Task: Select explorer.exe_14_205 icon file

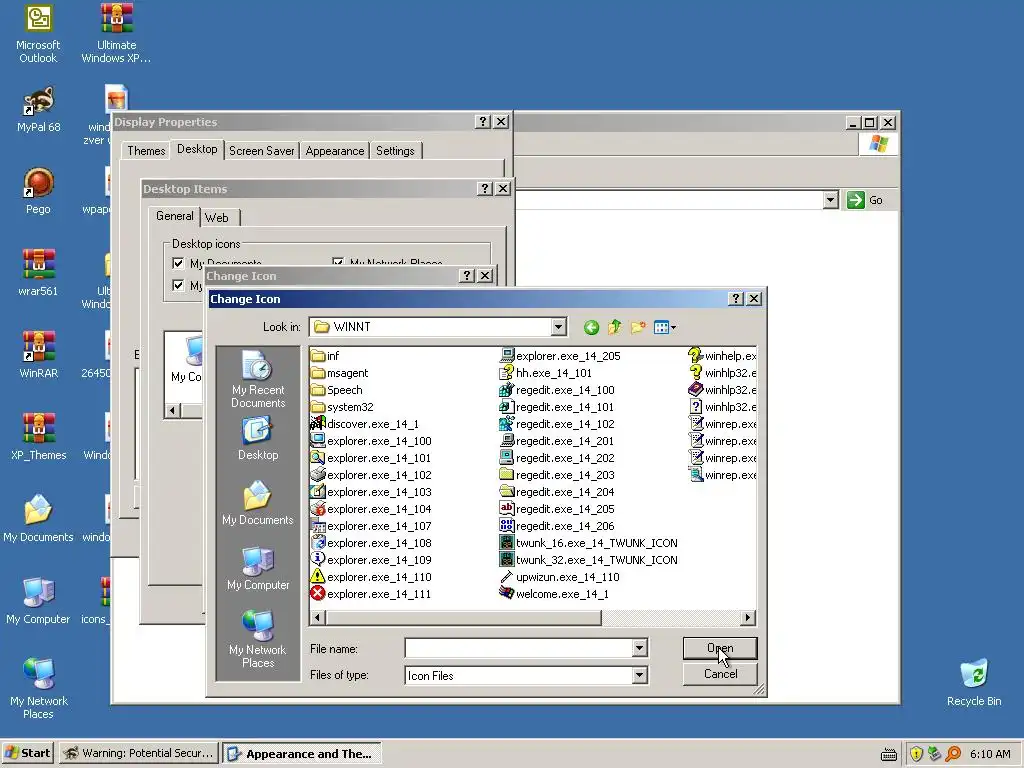Action: coord(560,356)
